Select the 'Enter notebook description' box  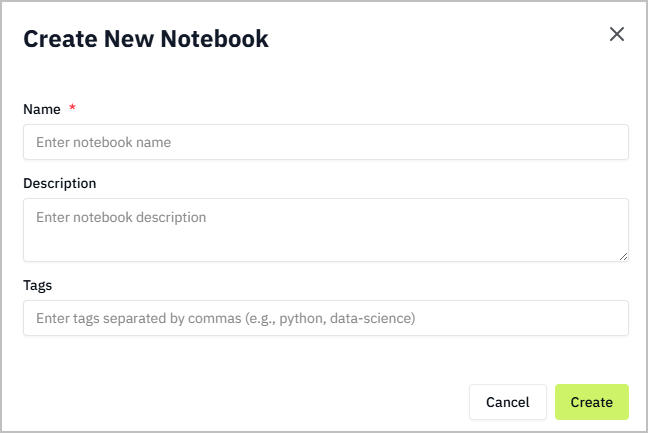(x=326, y=230)
